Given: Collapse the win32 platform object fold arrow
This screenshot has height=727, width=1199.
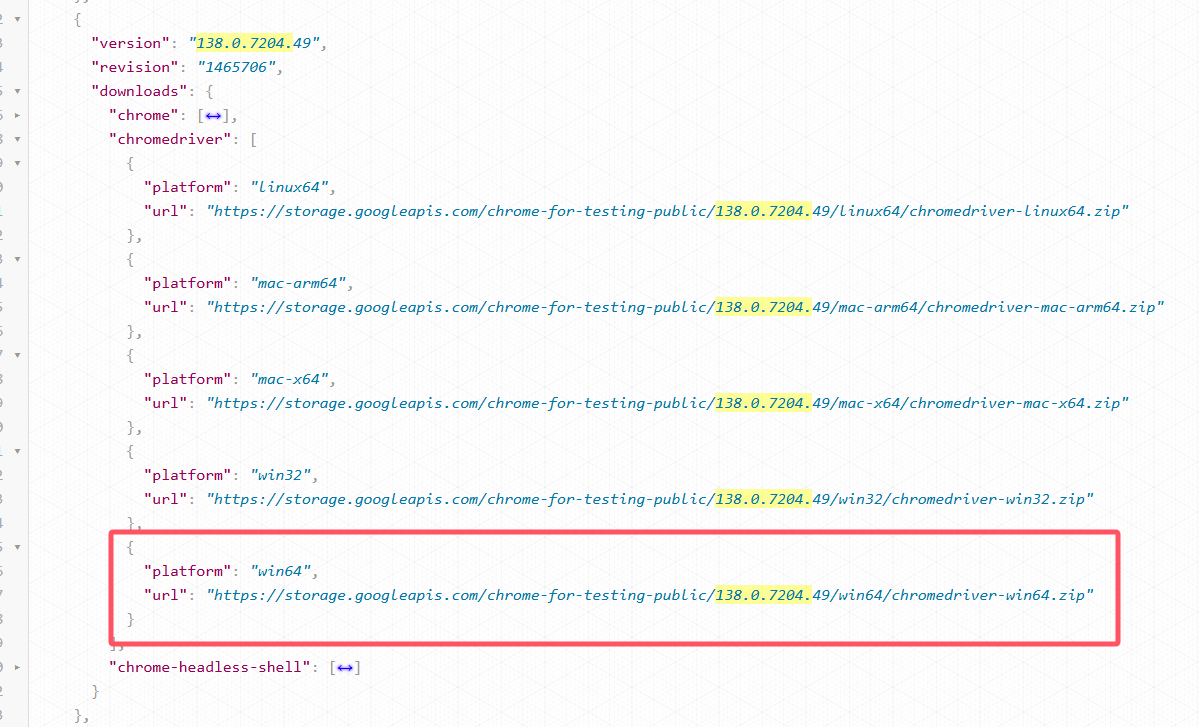Looking at the screenshot, I should click(x=17, y=452).
